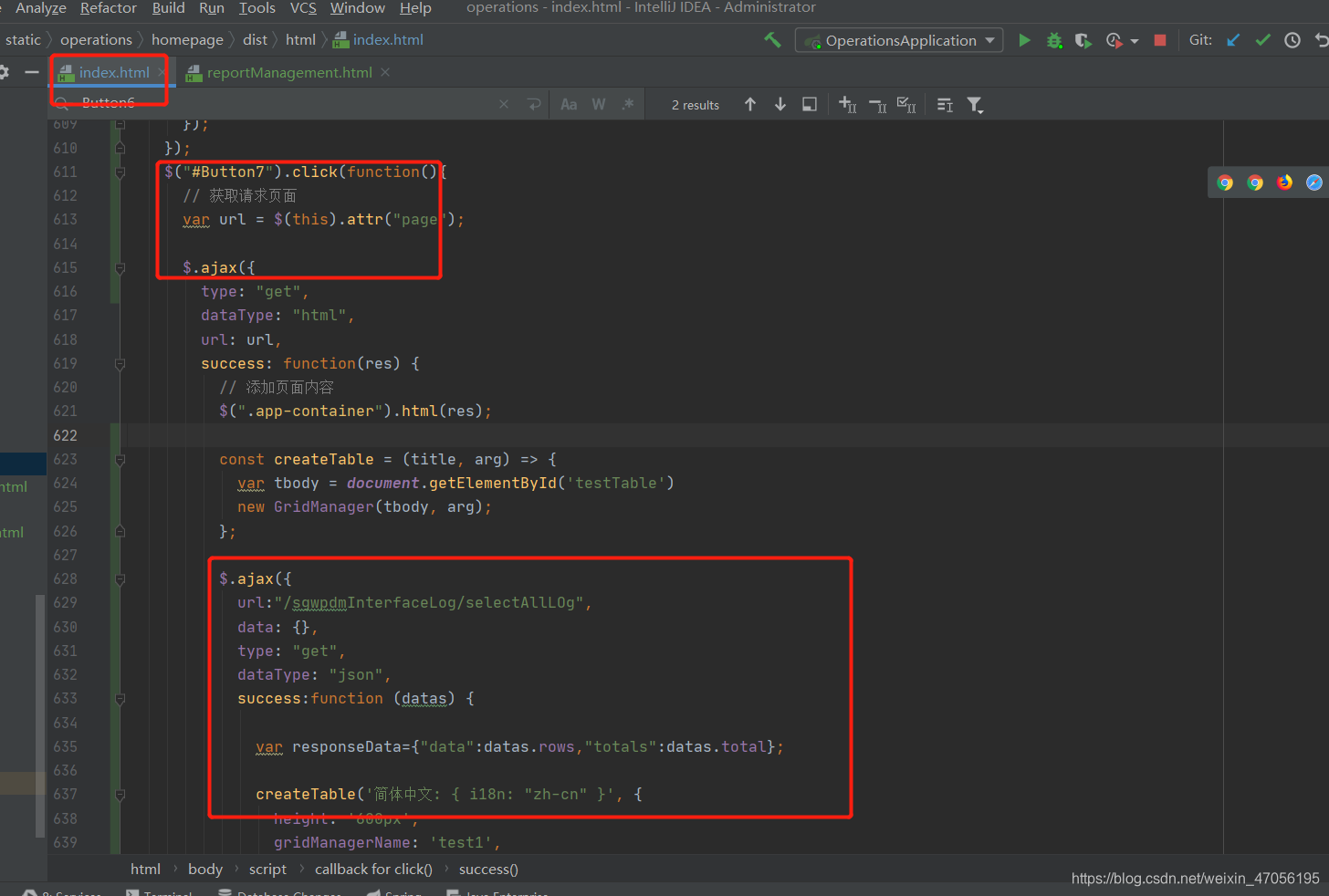Image resolution: width=1329 pixels, height=896 pixels.
Task: Run with profiler clock icon
Action: point(1114,40)
